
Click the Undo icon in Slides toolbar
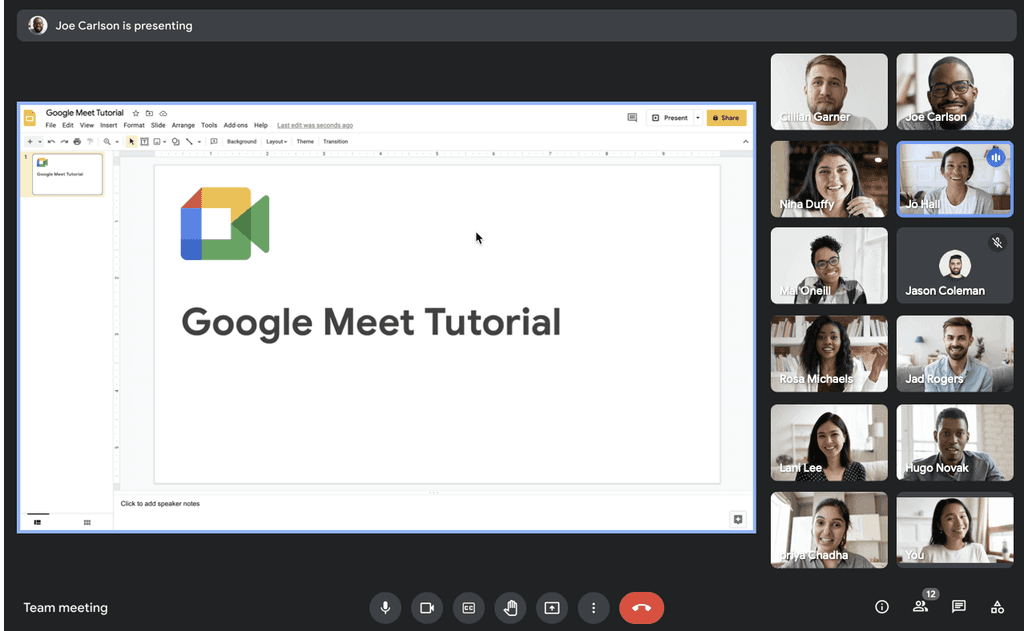[x=51, y=141]
